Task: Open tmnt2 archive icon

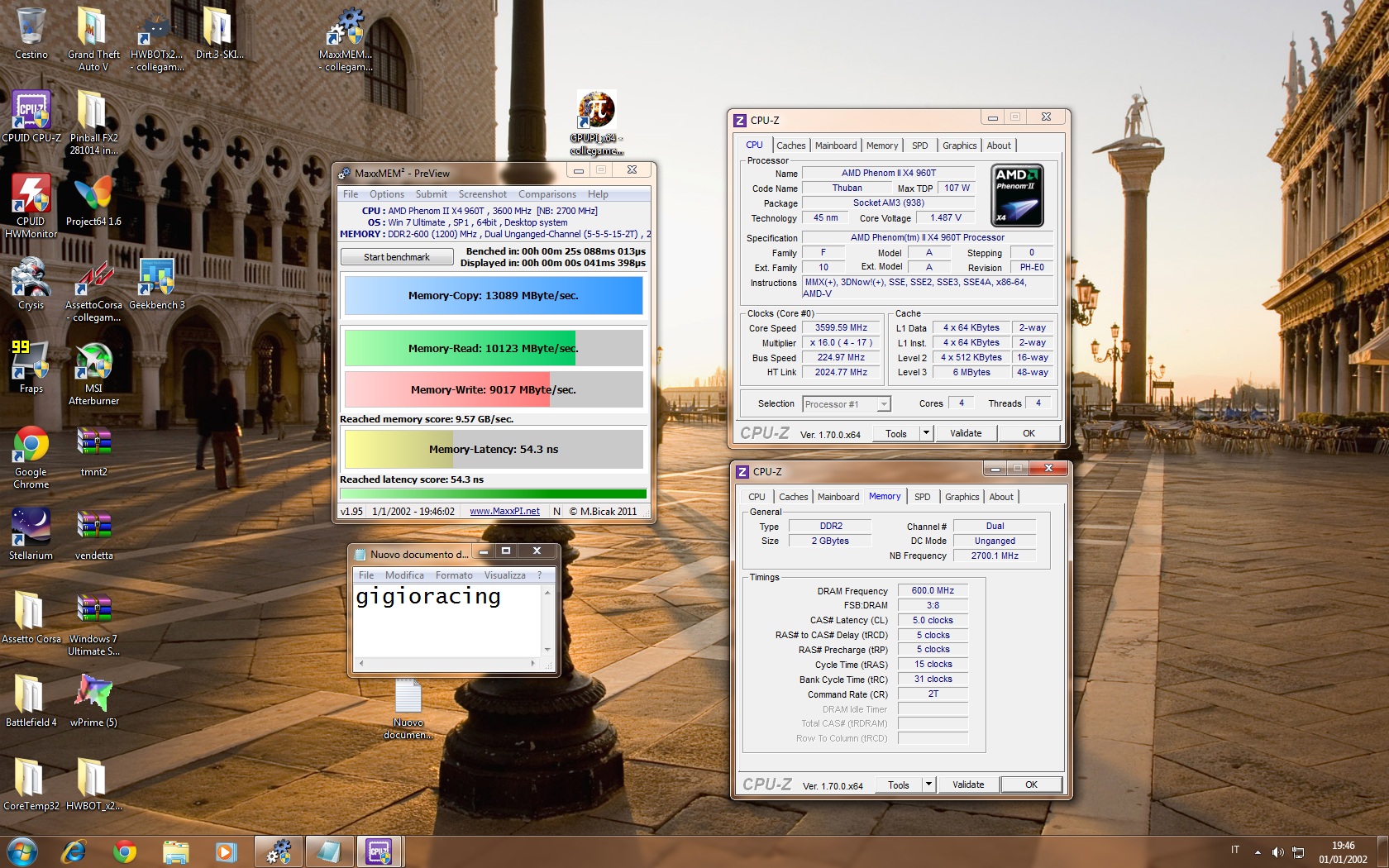Action: tap(93, 451)
